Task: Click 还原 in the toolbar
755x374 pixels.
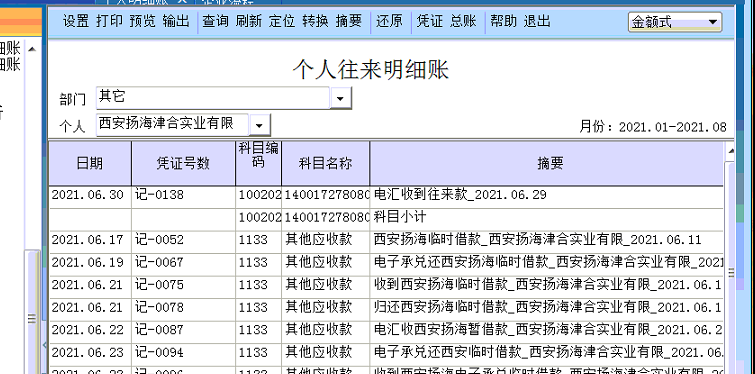Action: 389,21
